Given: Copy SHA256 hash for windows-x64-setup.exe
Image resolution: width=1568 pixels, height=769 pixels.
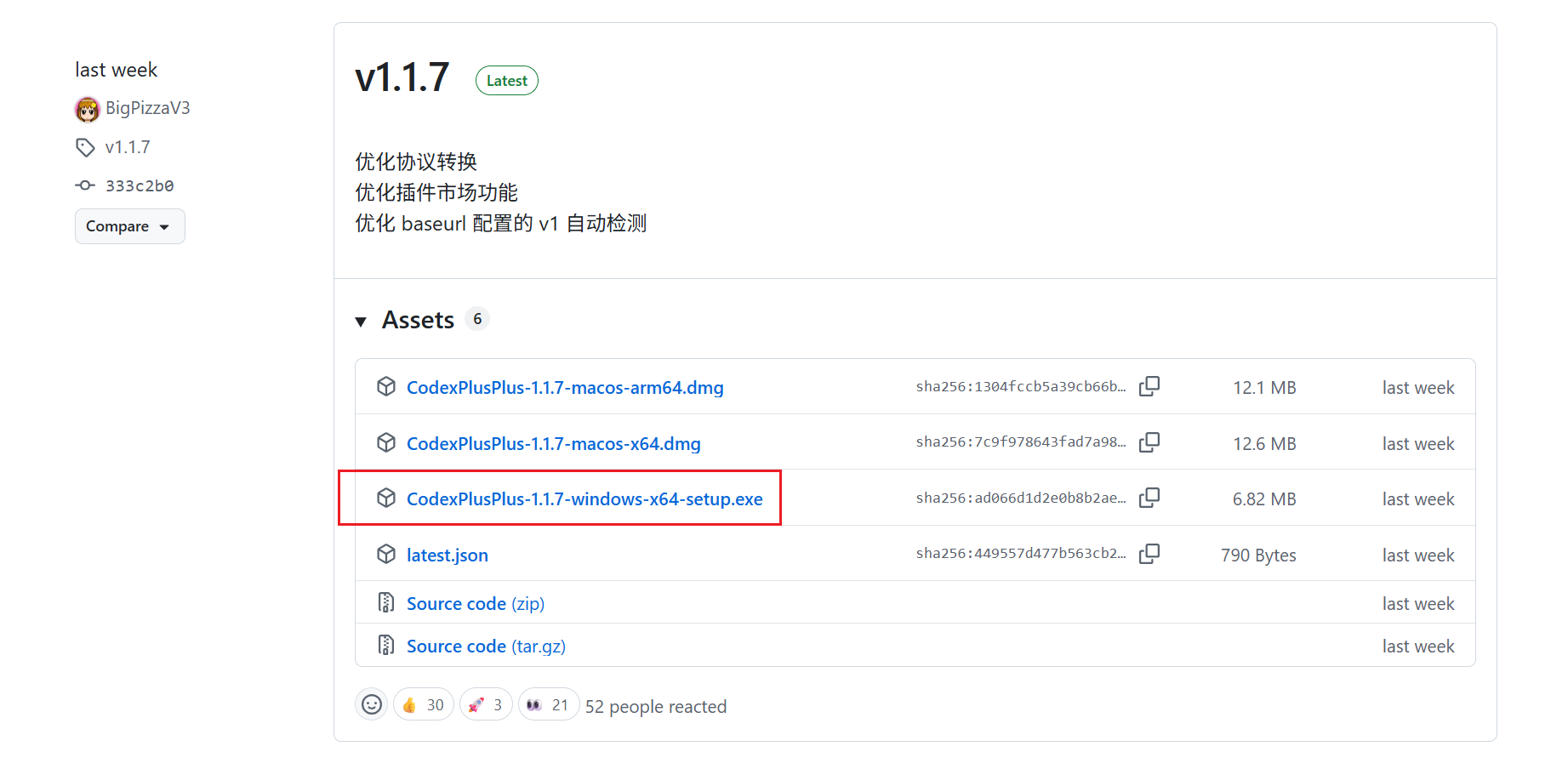Looking at the screenshot, I should 1149,498.
